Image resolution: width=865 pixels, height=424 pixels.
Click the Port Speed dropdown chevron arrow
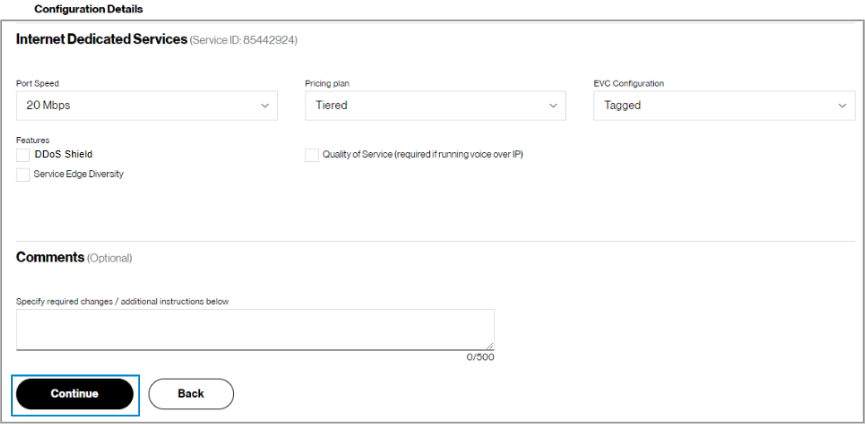(x=265, y=105)
